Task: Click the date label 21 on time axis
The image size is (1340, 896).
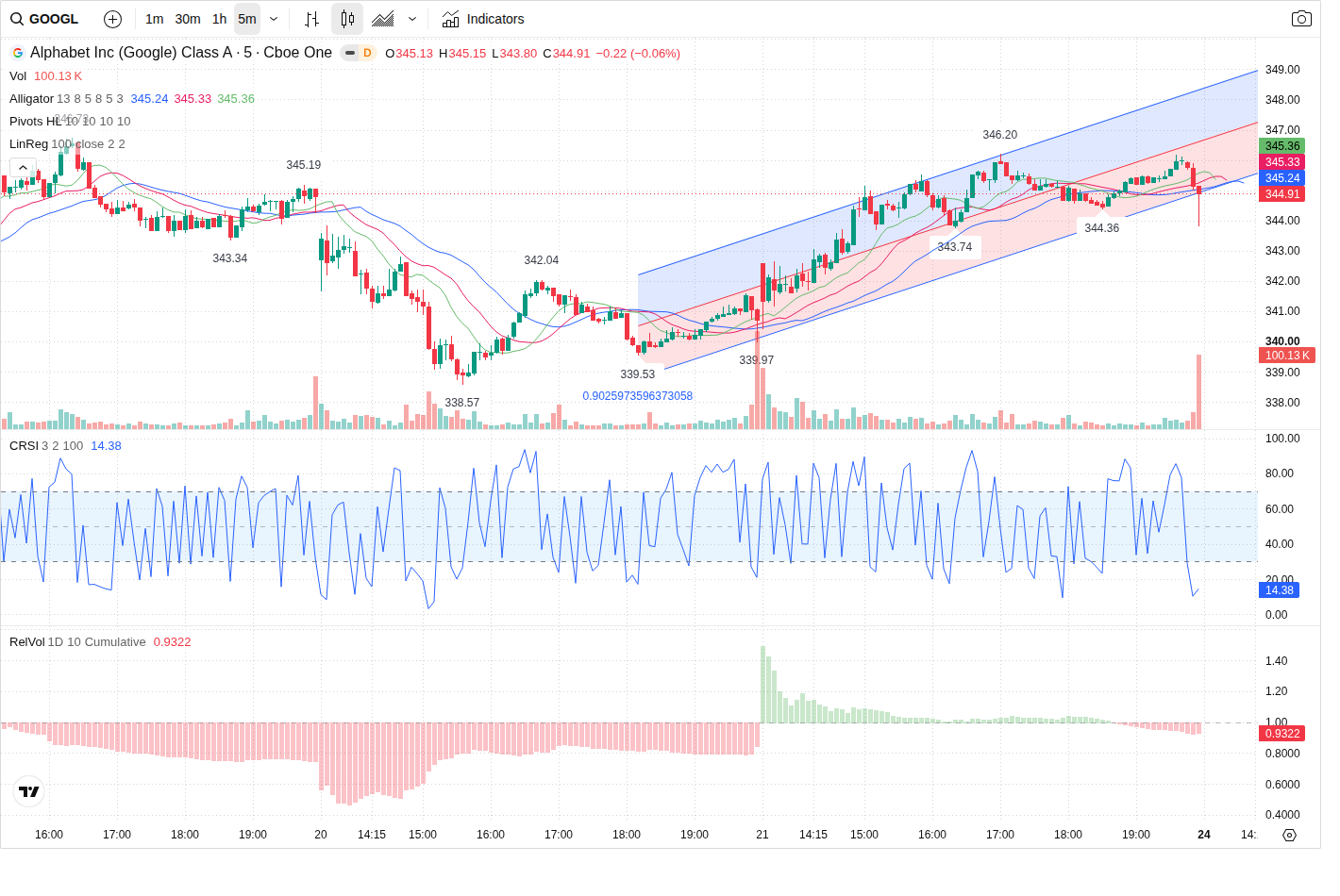Action: [x=762, y=835]
